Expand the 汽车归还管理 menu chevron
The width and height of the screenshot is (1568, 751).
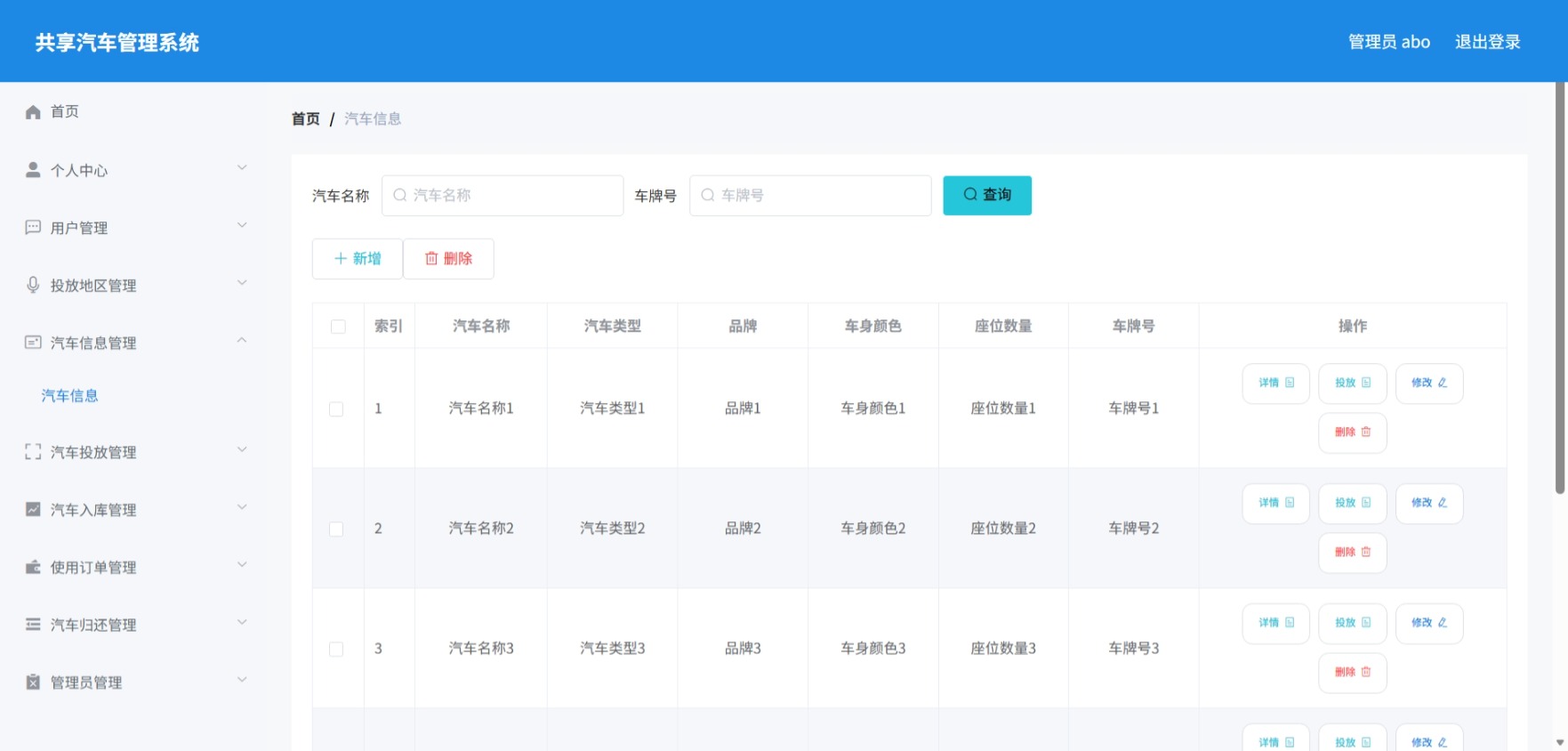click(242, 623)
